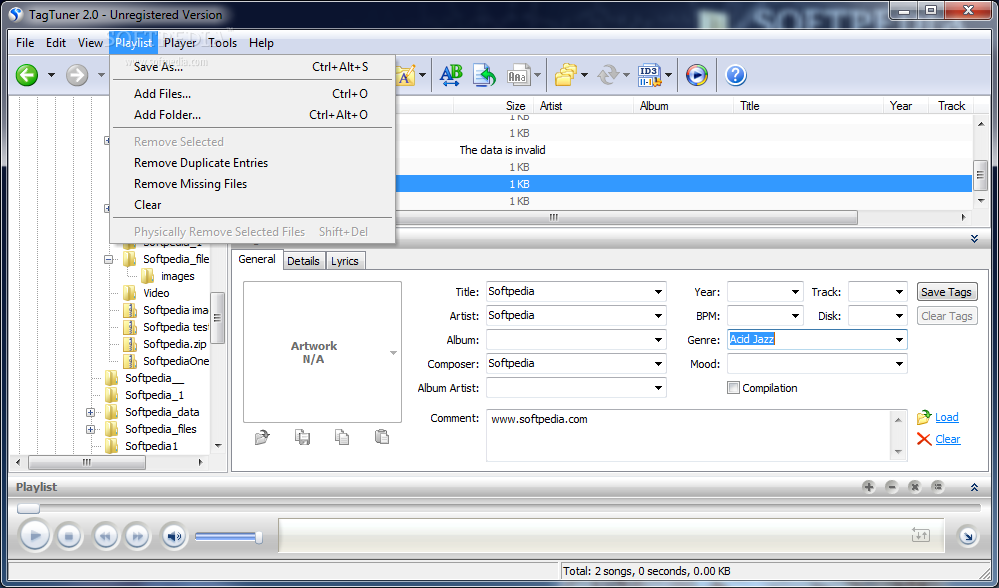Click the volume slider
Viewport: 999px width, 588px height.
(x=228, y=537)
